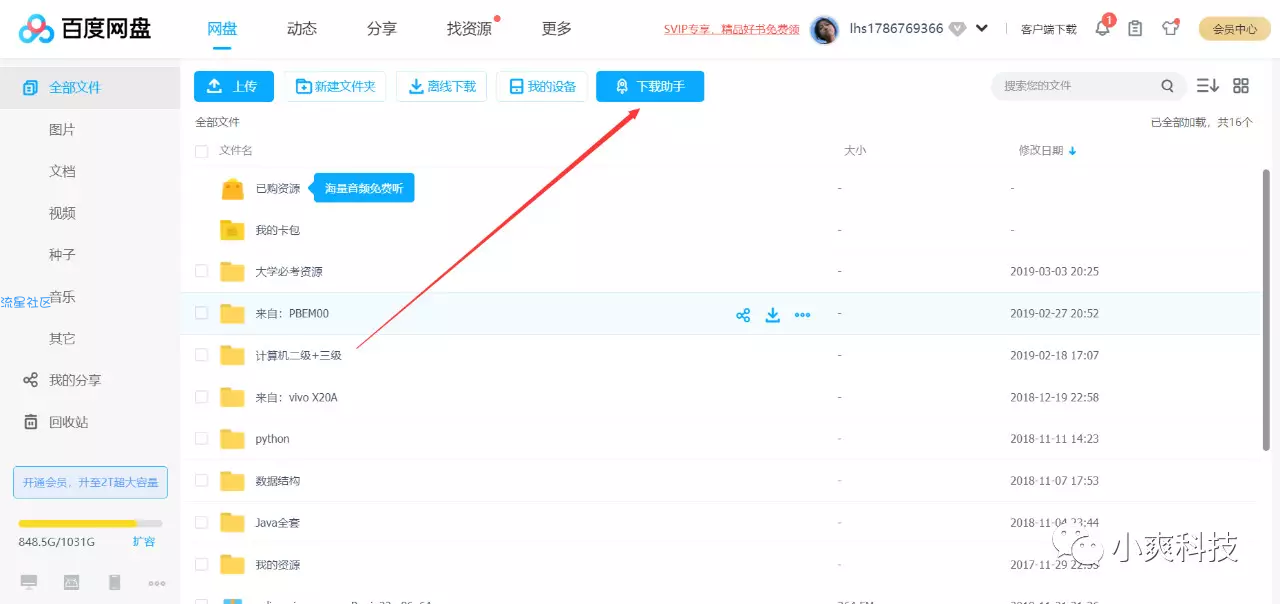Check the box for 大学必考资源
The height and width of the screenshot is (604, 1280).
202,271
